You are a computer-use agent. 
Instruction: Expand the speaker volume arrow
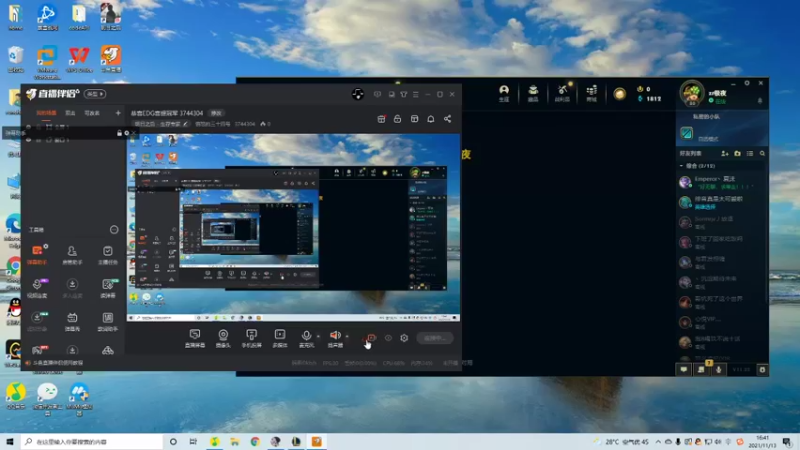347,335
